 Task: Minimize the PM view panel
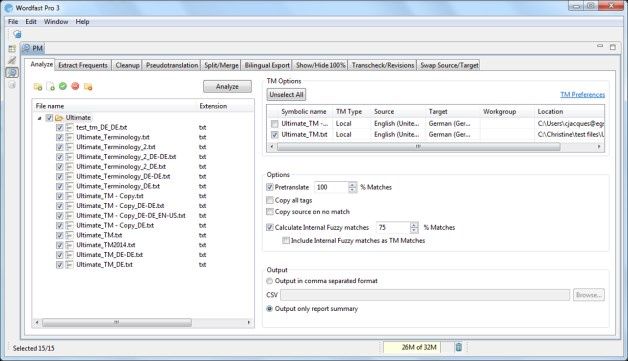(600, 46)
